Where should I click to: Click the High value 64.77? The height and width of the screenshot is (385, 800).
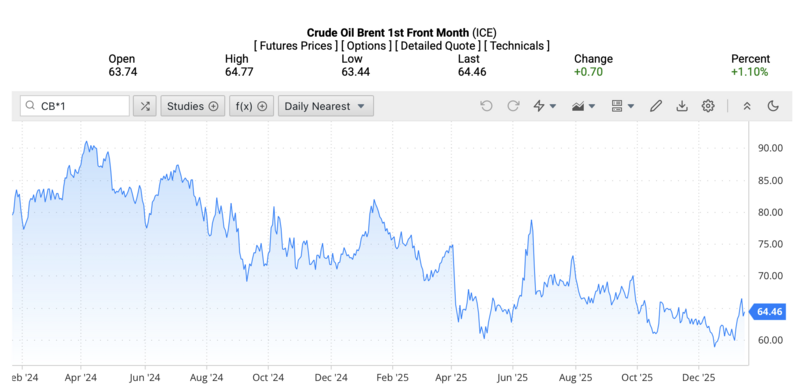coord(239,72)
